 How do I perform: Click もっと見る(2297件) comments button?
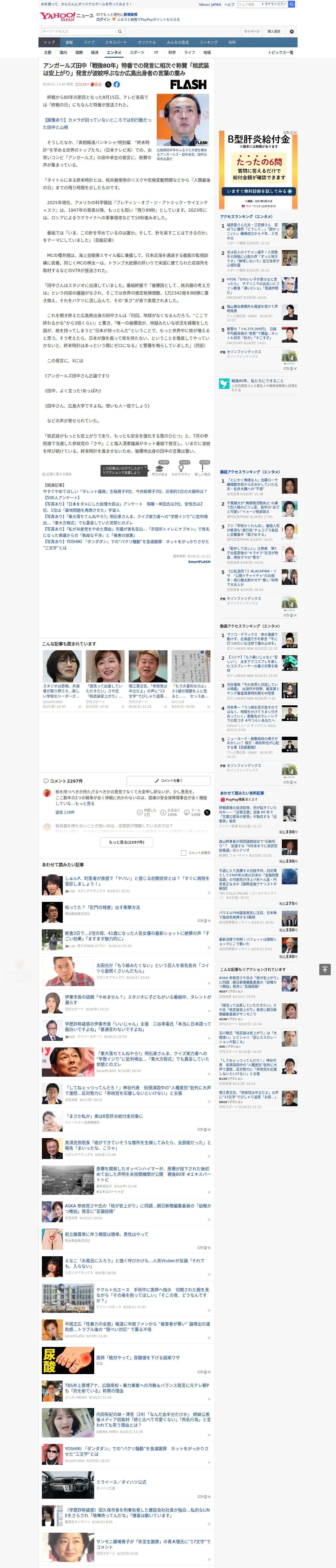click(x=127, y=843)
